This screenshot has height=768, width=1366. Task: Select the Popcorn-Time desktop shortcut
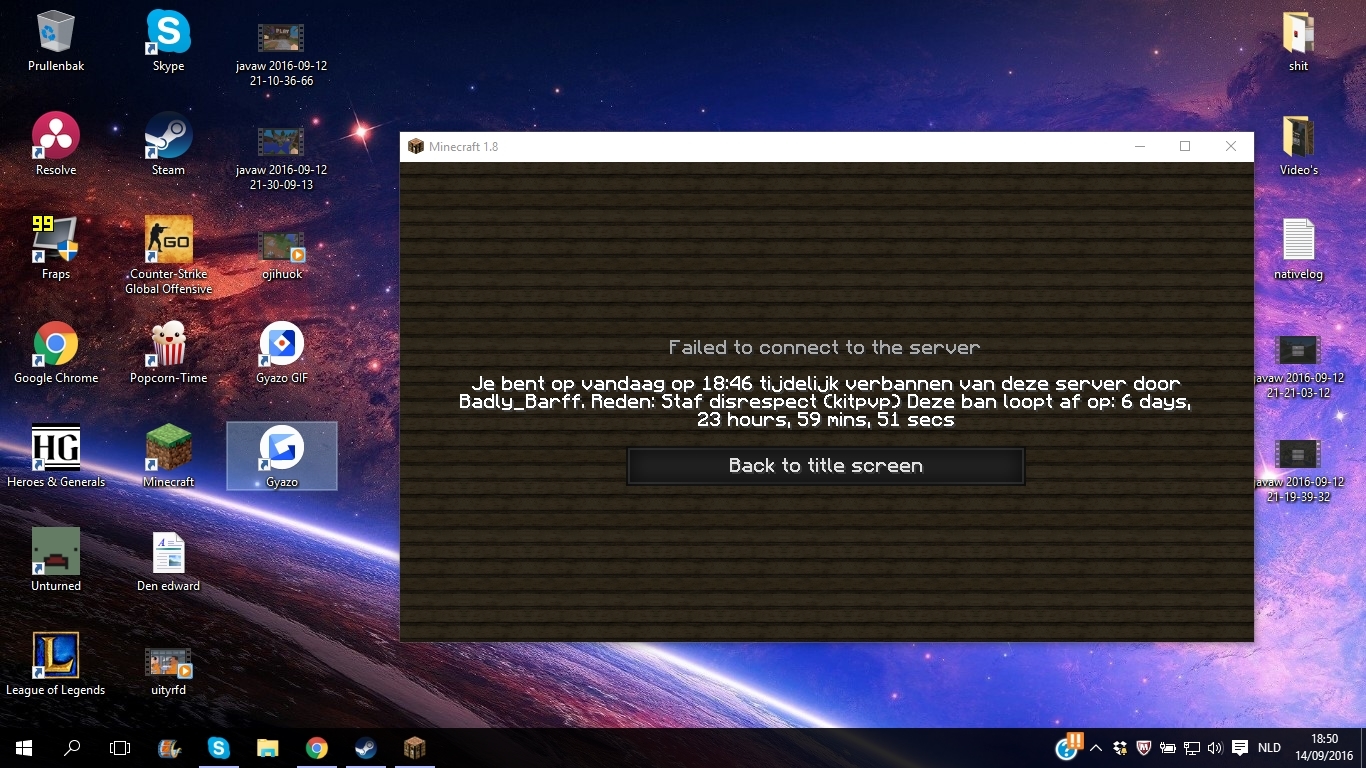(x=168, y=353)
